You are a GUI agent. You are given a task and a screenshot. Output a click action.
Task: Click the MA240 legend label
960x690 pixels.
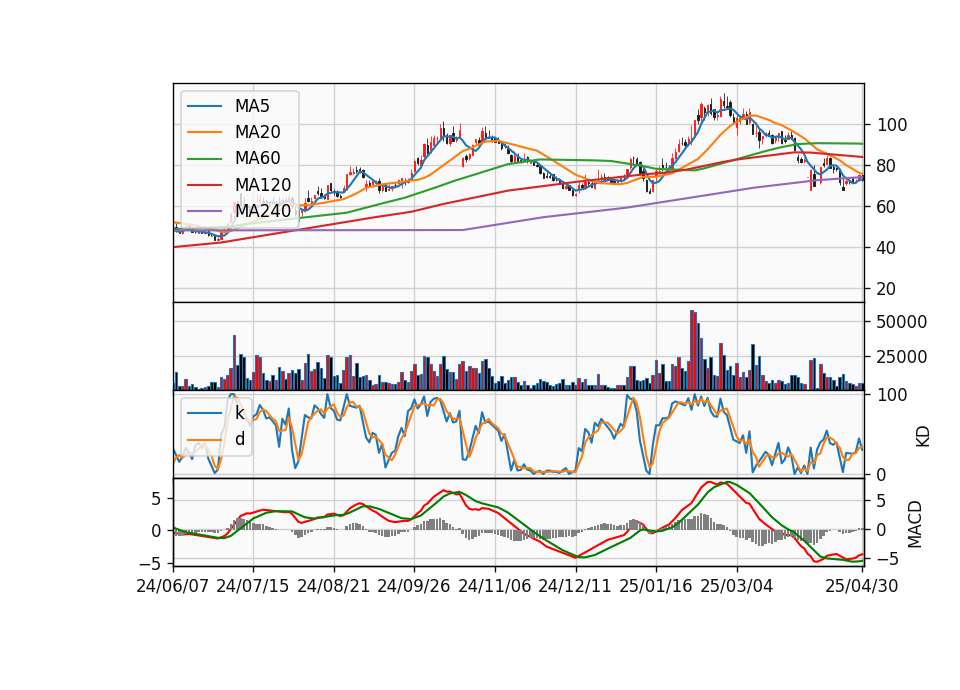tap(263, 211)
